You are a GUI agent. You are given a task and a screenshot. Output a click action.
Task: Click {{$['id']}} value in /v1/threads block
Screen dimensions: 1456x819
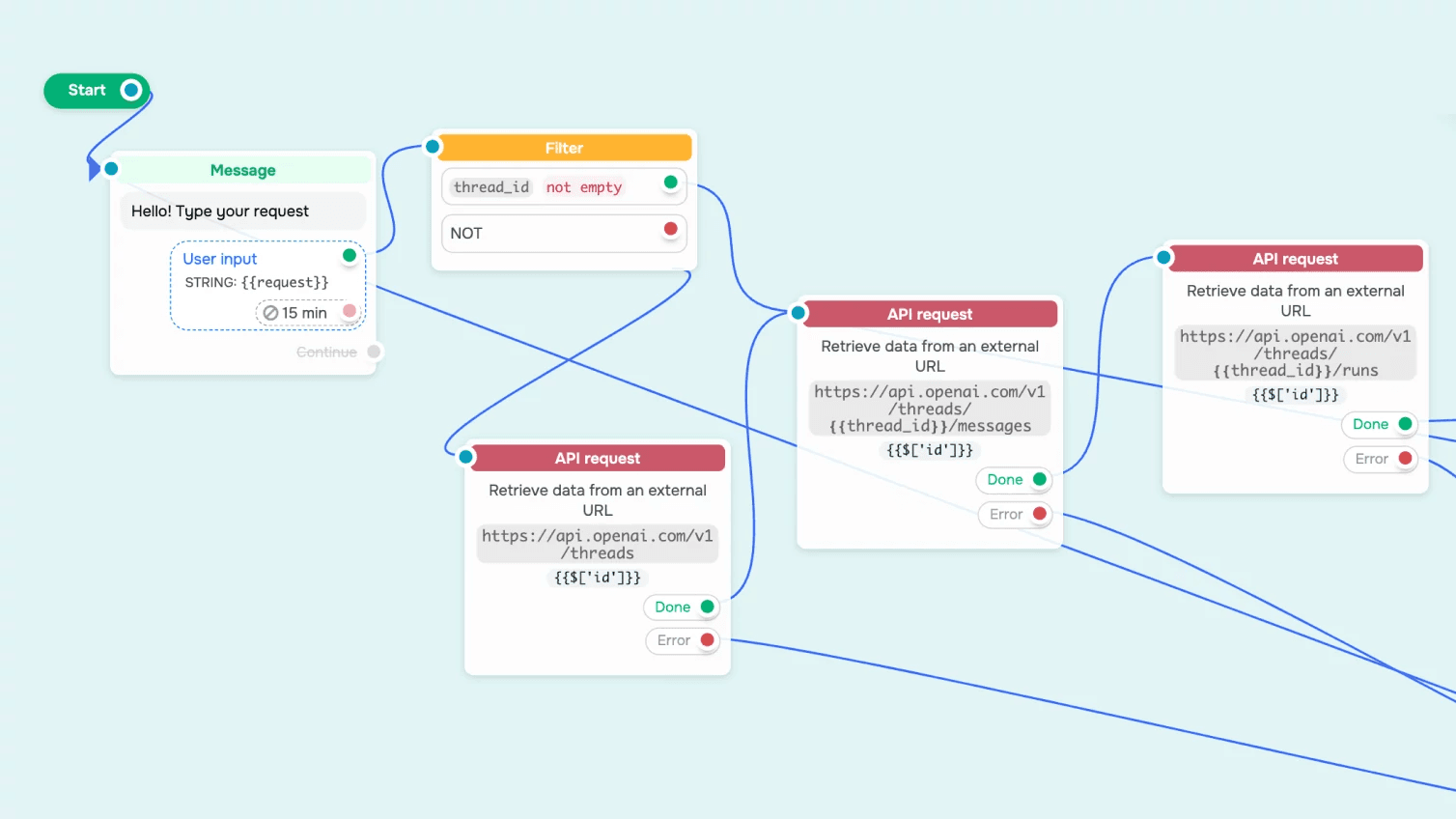(x=598, y=578)
